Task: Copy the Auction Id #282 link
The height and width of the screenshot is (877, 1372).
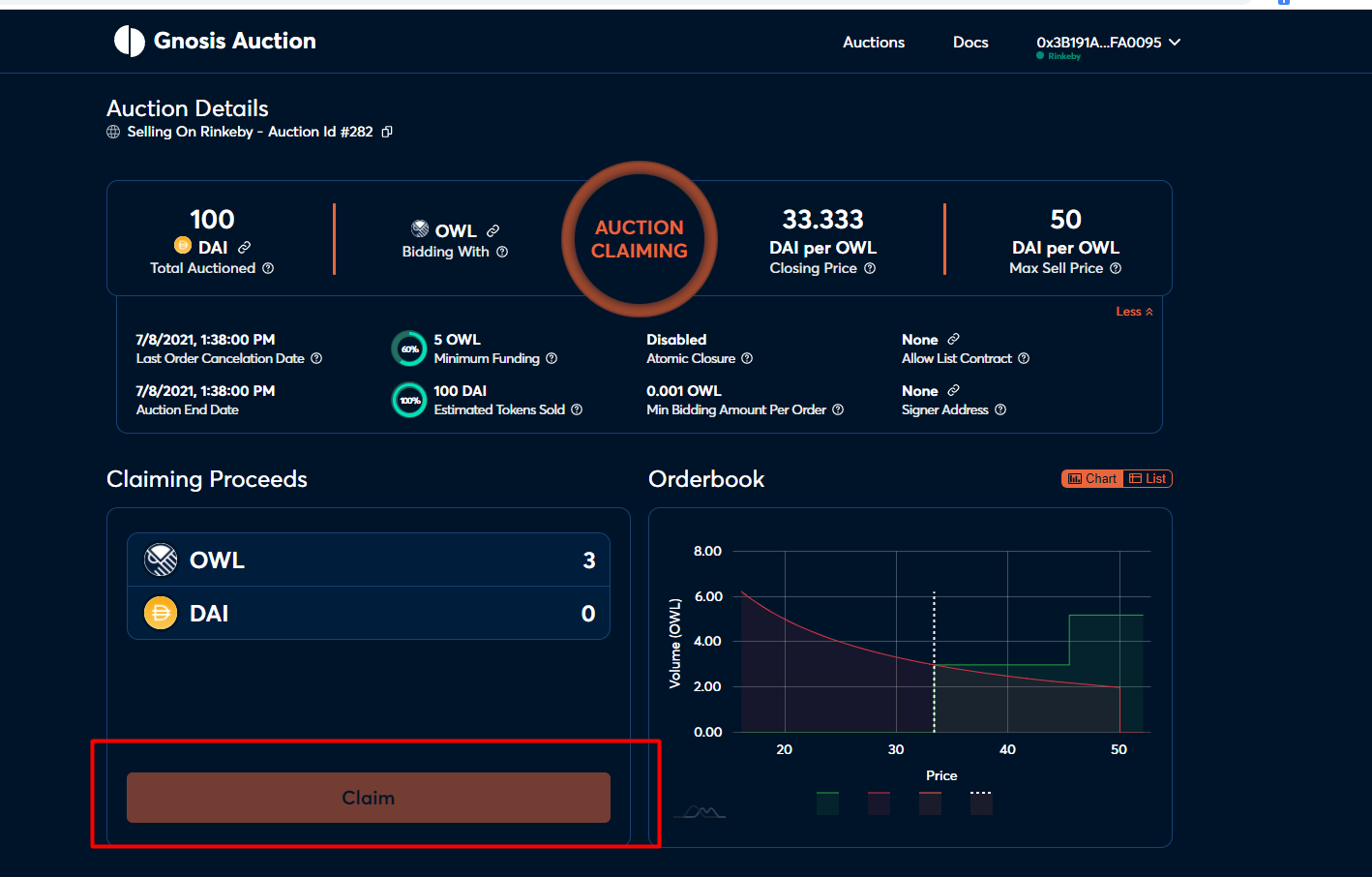Action: coord(387,132)
